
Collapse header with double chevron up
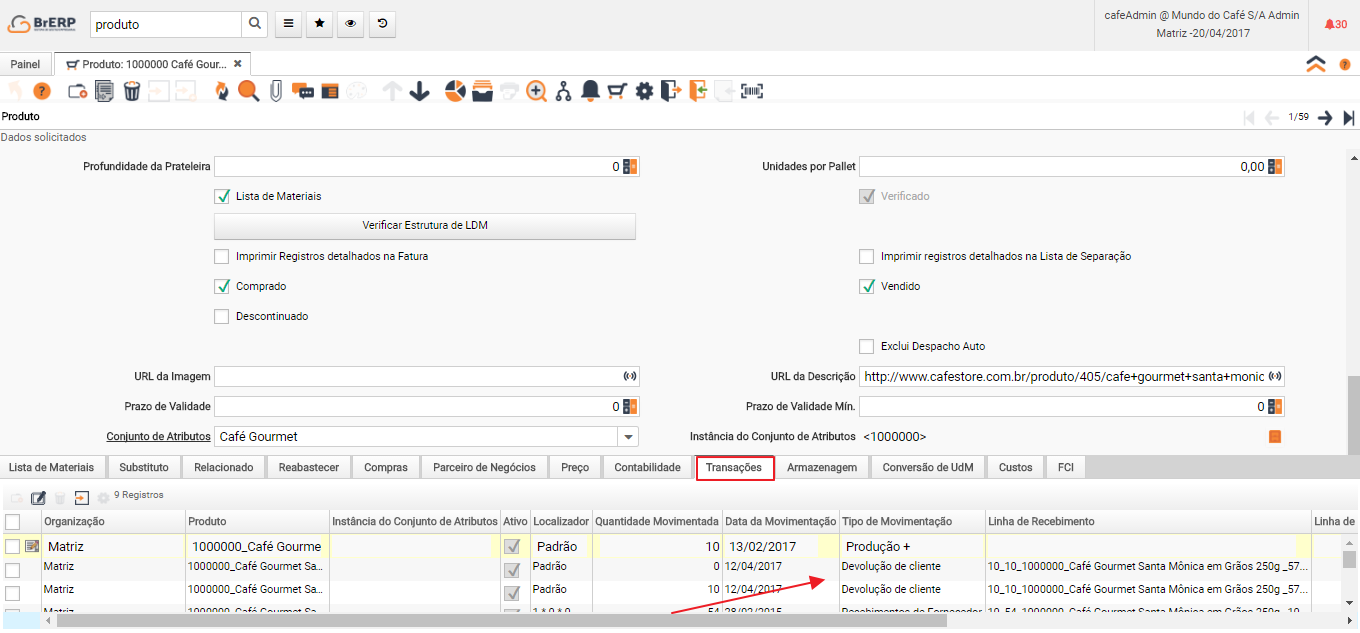click(1316, 64)
